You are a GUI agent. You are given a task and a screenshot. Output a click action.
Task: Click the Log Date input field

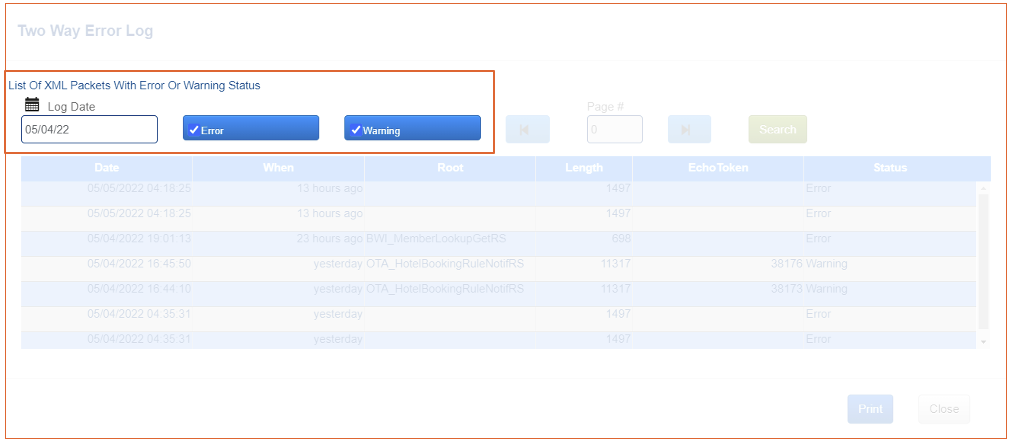coord(89,129)
